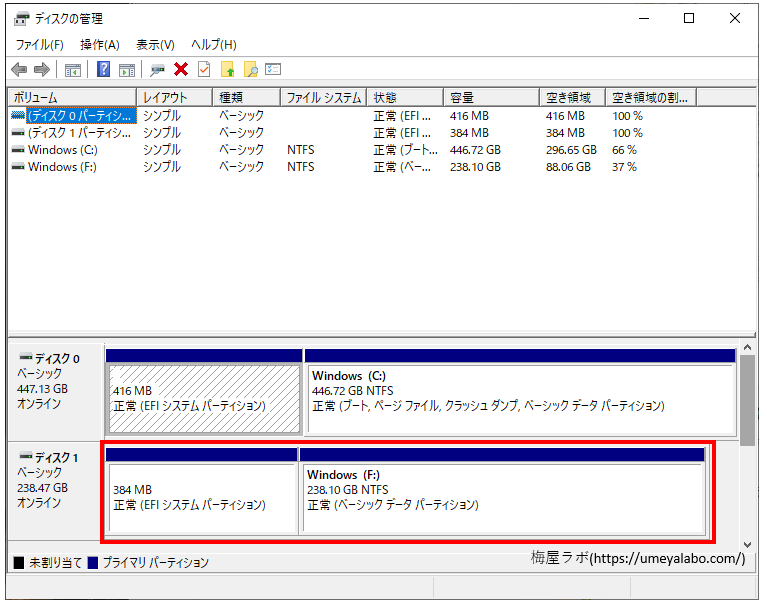
Task: Toggle the show/hide console tree icon
Action: (x=73, y=70)
